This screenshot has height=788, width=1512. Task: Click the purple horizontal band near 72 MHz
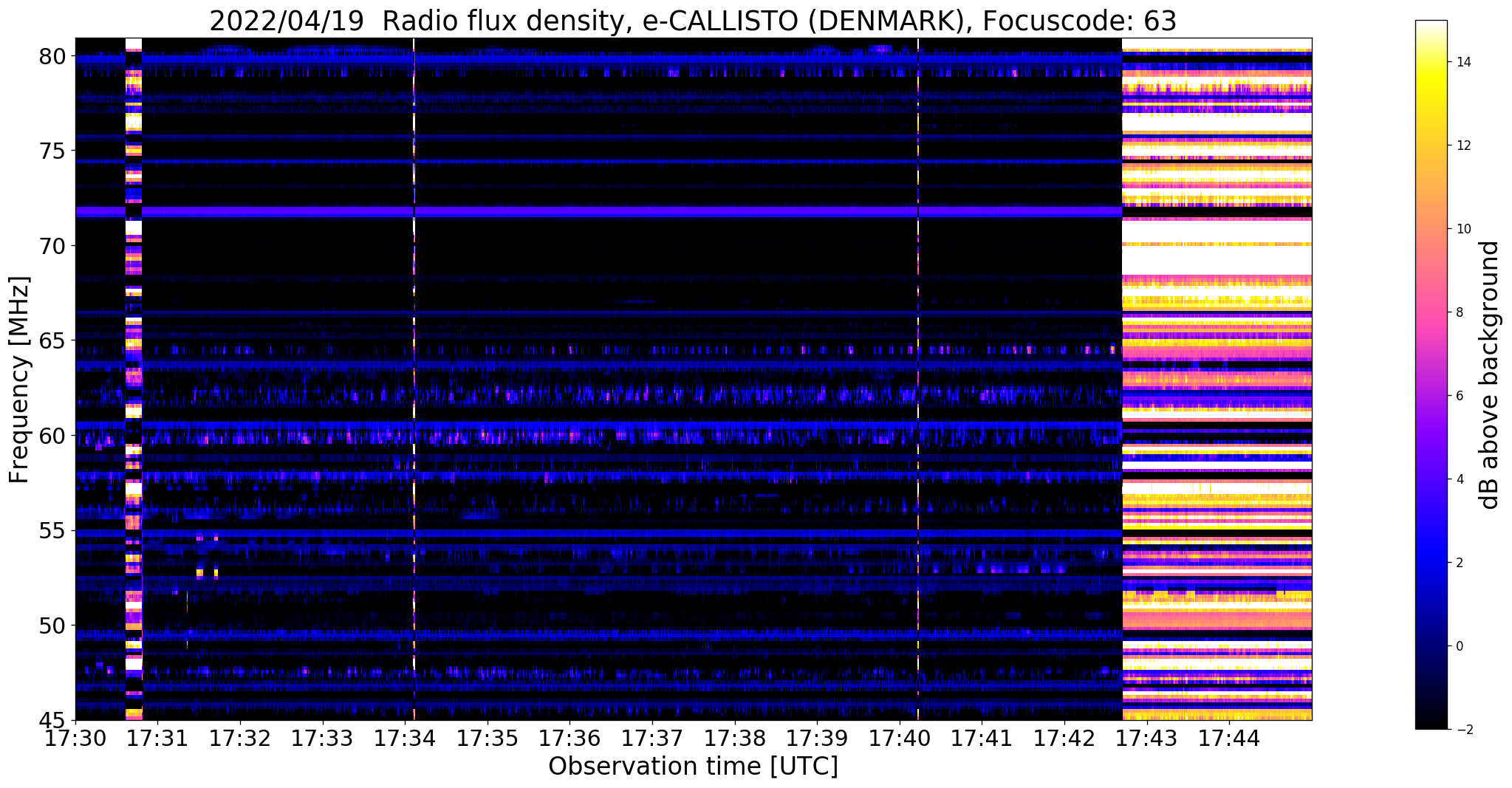click(598, 212)
